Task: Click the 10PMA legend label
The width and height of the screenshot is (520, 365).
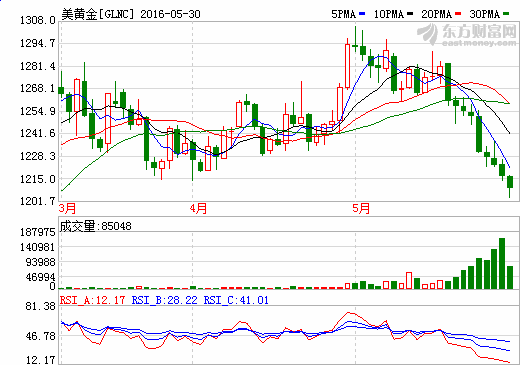Action: 389,14
